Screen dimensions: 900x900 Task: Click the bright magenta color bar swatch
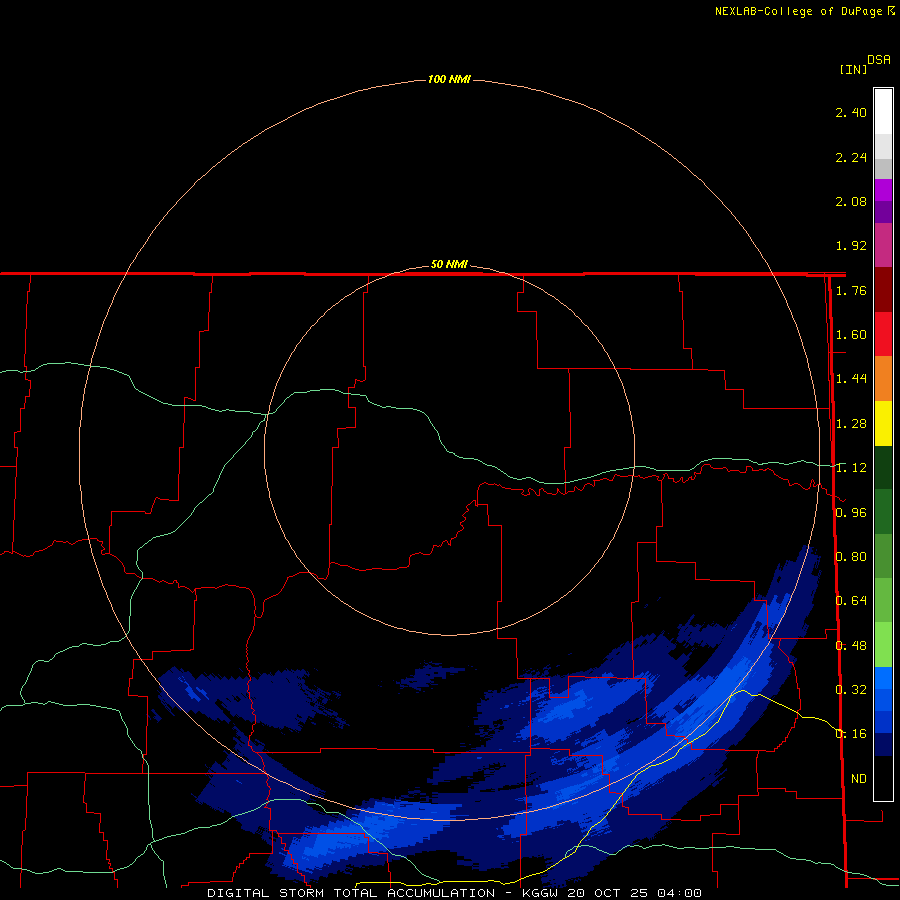pos(883,190)
